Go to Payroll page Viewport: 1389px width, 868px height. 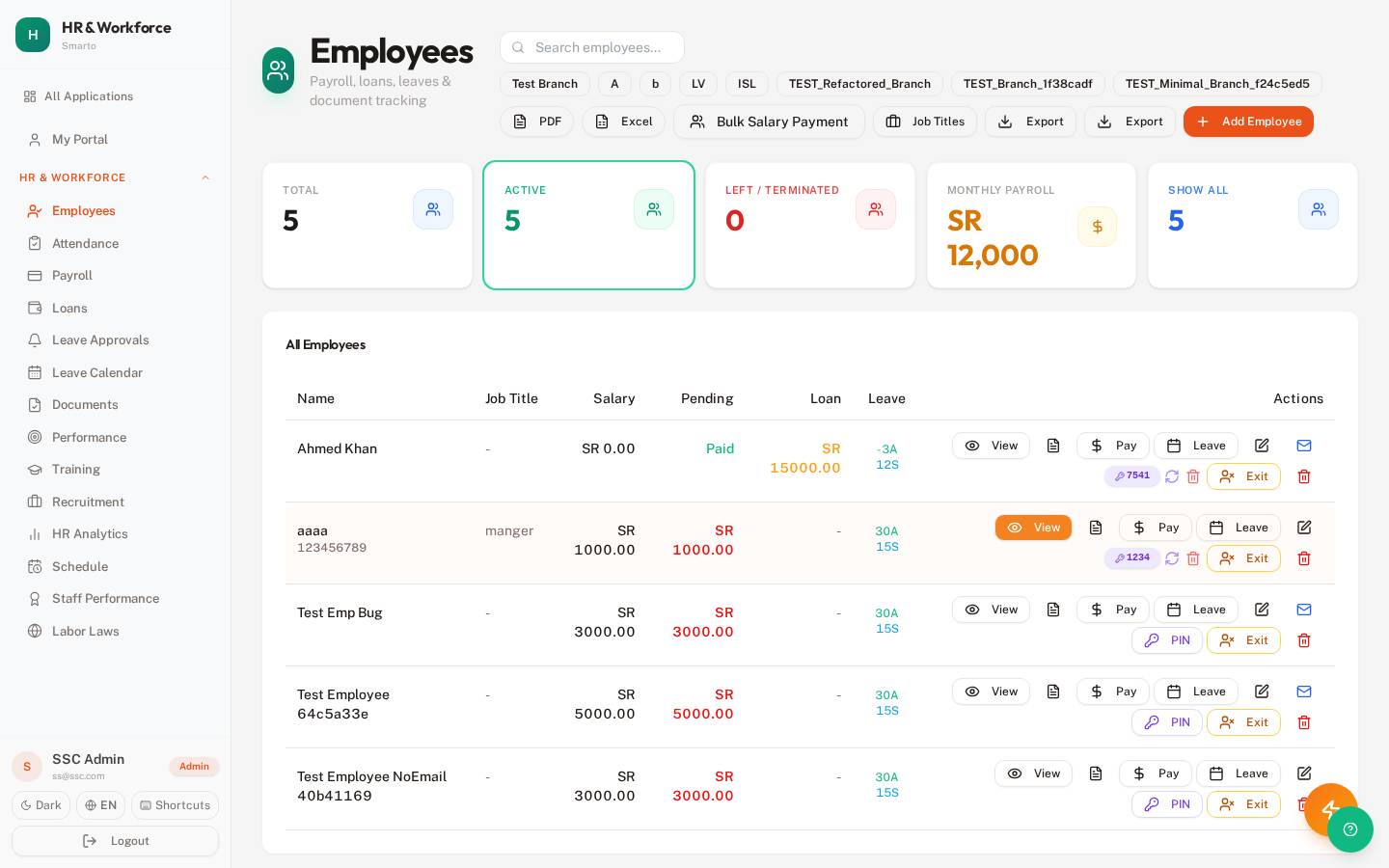(115, 276)
